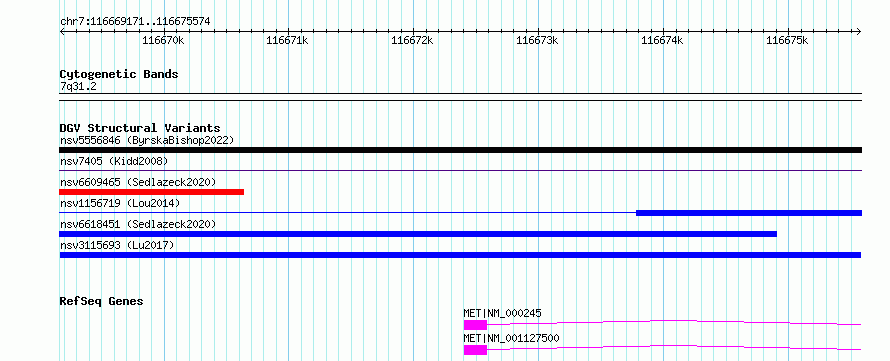The width and height of the screenshot is (890, 361).
Task: Click the DGV Structural Variants track title
Action: [x=140, y=128]
